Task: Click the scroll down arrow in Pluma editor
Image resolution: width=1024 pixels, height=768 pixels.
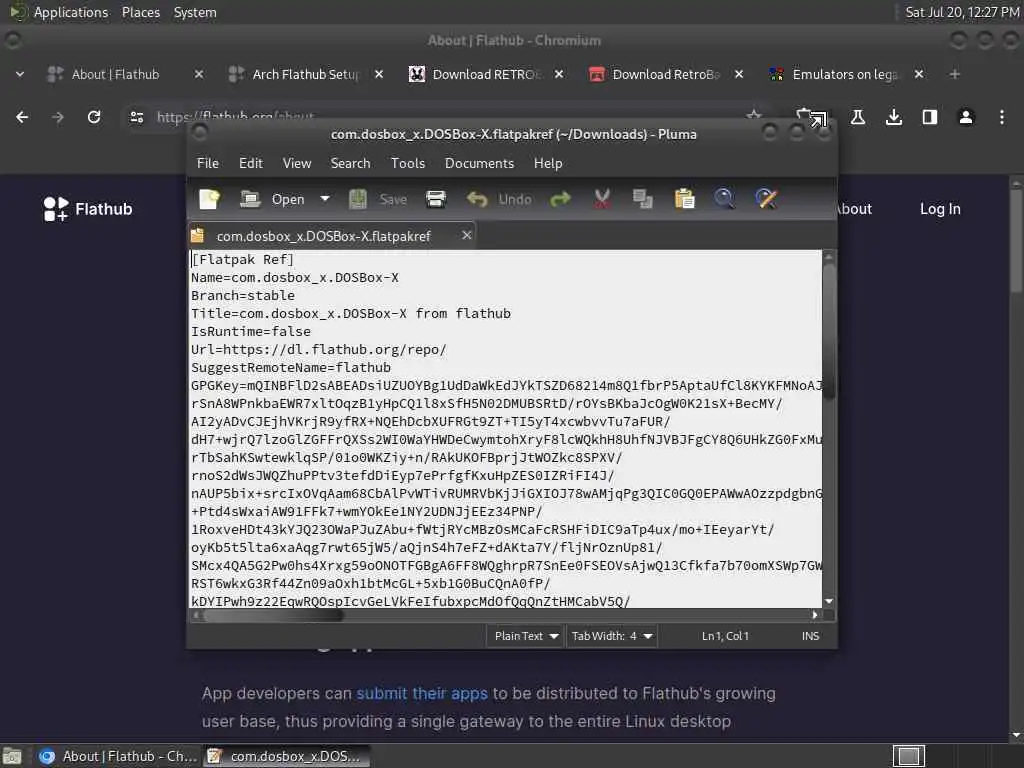Action: point(829,601)
